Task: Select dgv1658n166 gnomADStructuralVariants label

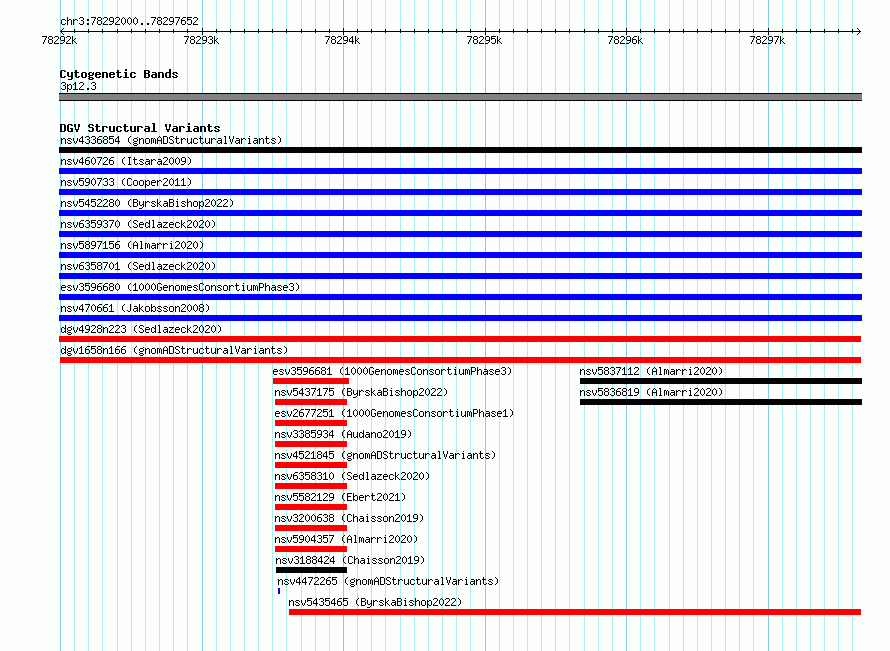Action: [x=174, y=350]
